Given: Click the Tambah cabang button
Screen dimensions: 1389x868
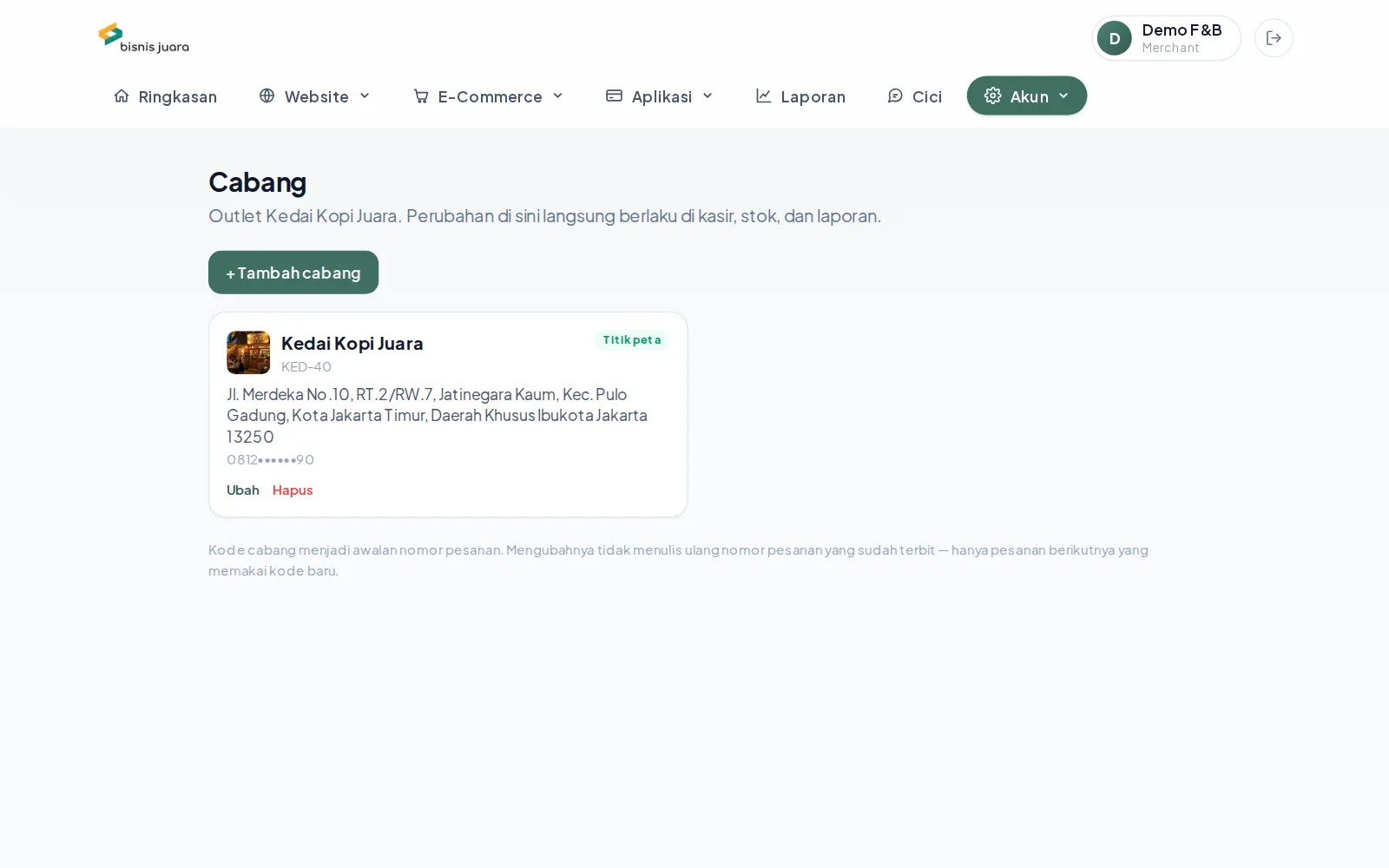Looking at the screenshot, I should [293, 273].
